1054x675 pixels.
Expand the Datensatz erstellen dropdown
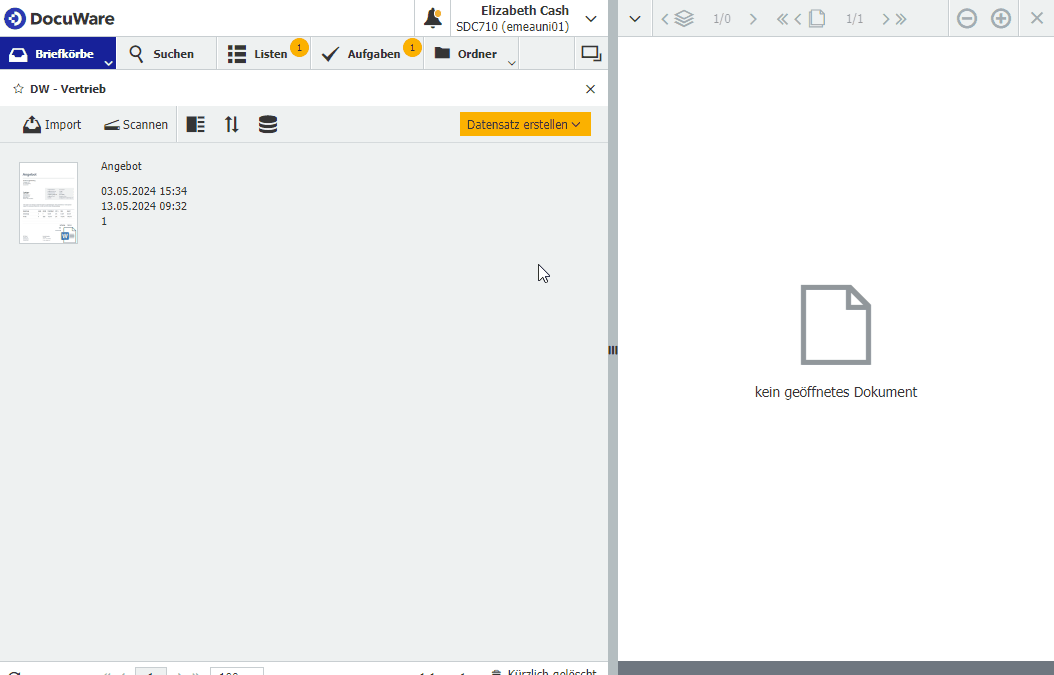(x=525, y=125)
